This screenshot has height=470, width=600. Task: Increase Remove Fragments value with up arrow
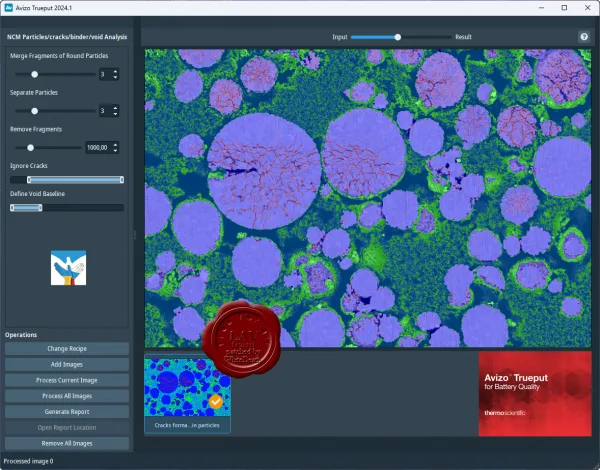[116, 145]
